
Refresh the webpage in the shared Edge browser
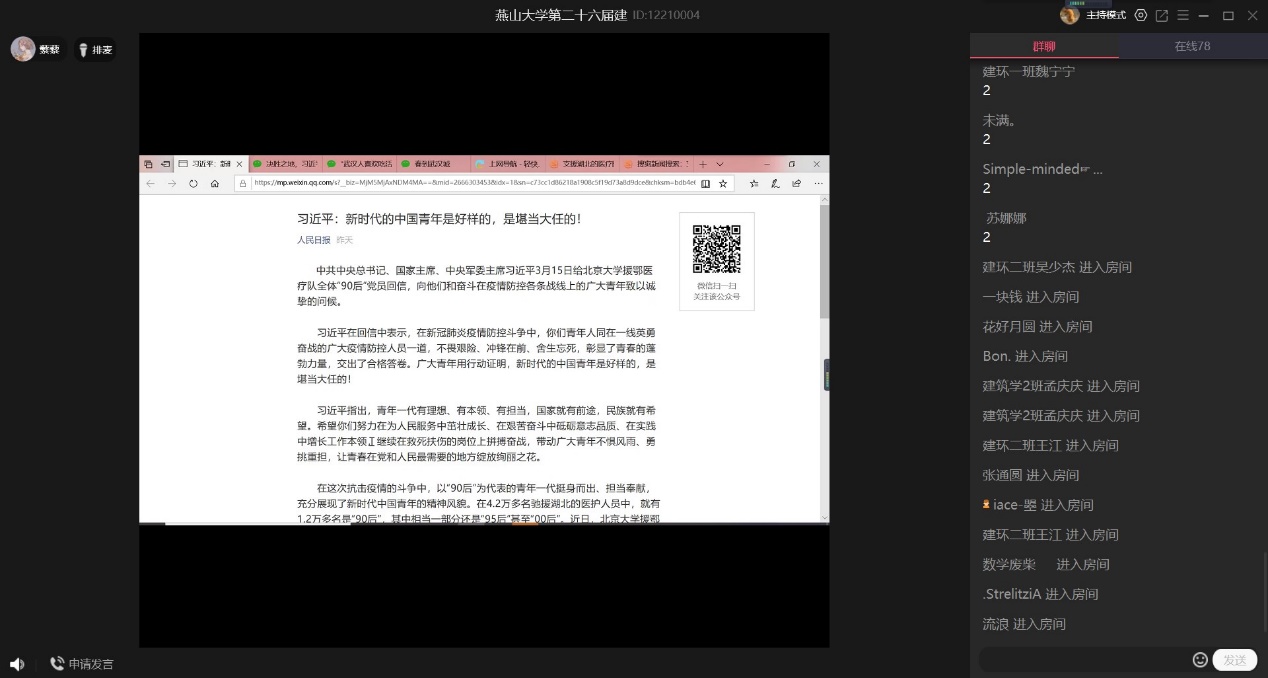[x=192, y=183]
